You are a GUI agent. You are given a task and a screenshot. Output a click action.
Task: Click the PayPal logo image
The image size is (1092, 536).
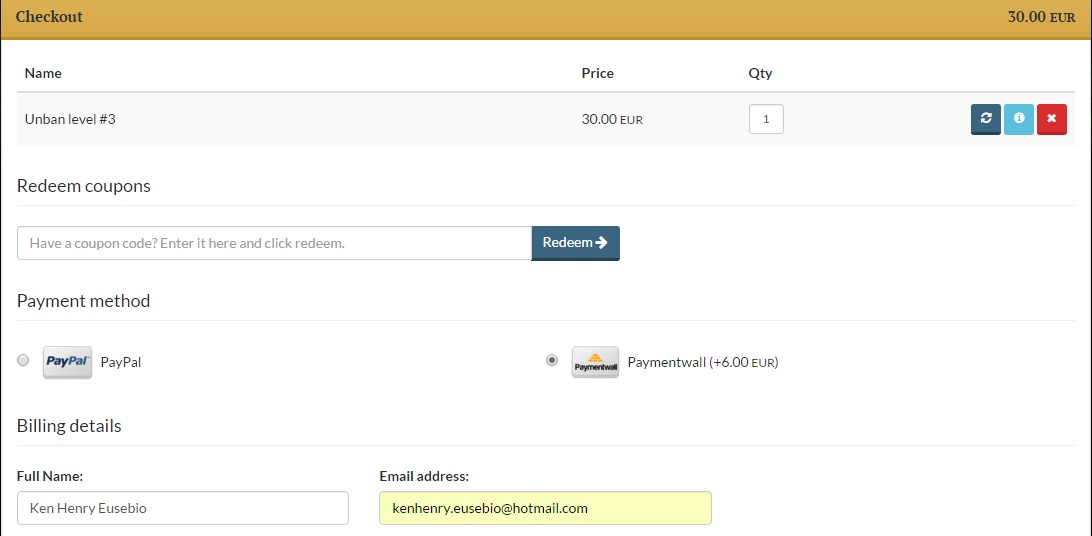click(x=68, y=362)
